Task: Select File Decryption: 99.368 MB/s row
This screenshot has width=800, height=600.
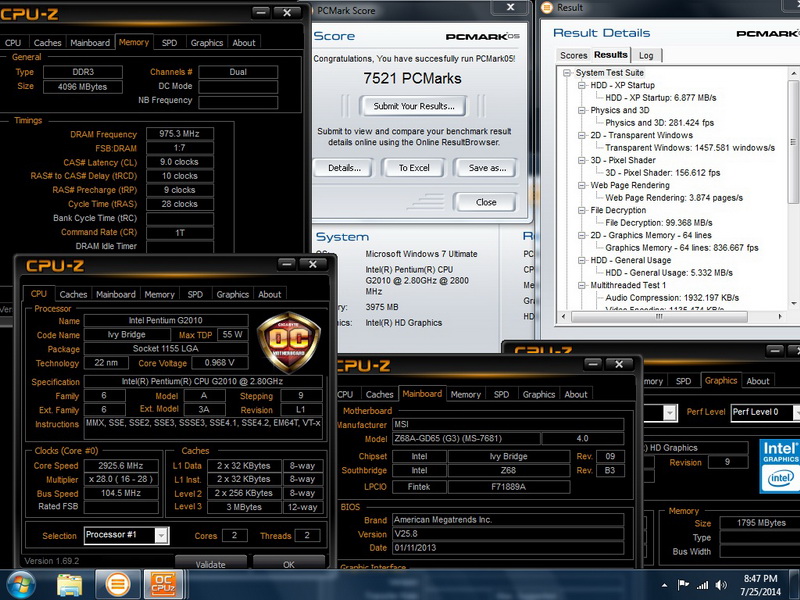Action: 659,222
